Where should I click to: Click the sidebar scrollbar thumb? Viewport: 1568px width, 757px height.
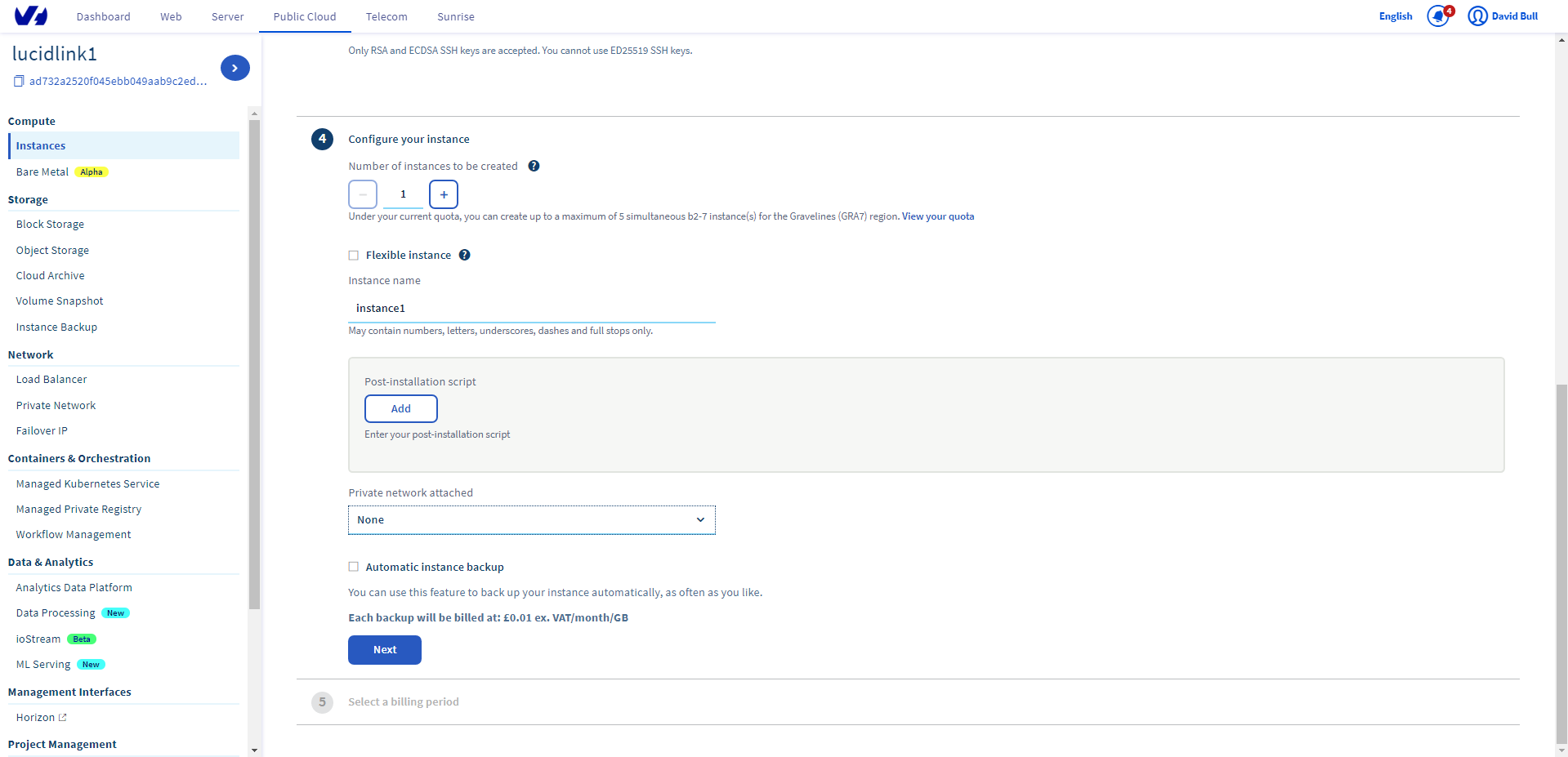click(x=254, y=364)
